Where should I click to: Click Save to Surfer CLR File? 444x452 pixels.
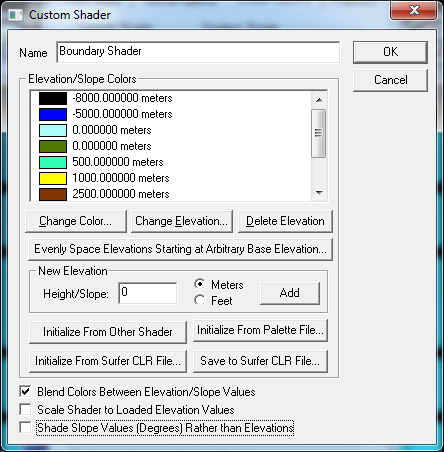(x=260, y=361)
